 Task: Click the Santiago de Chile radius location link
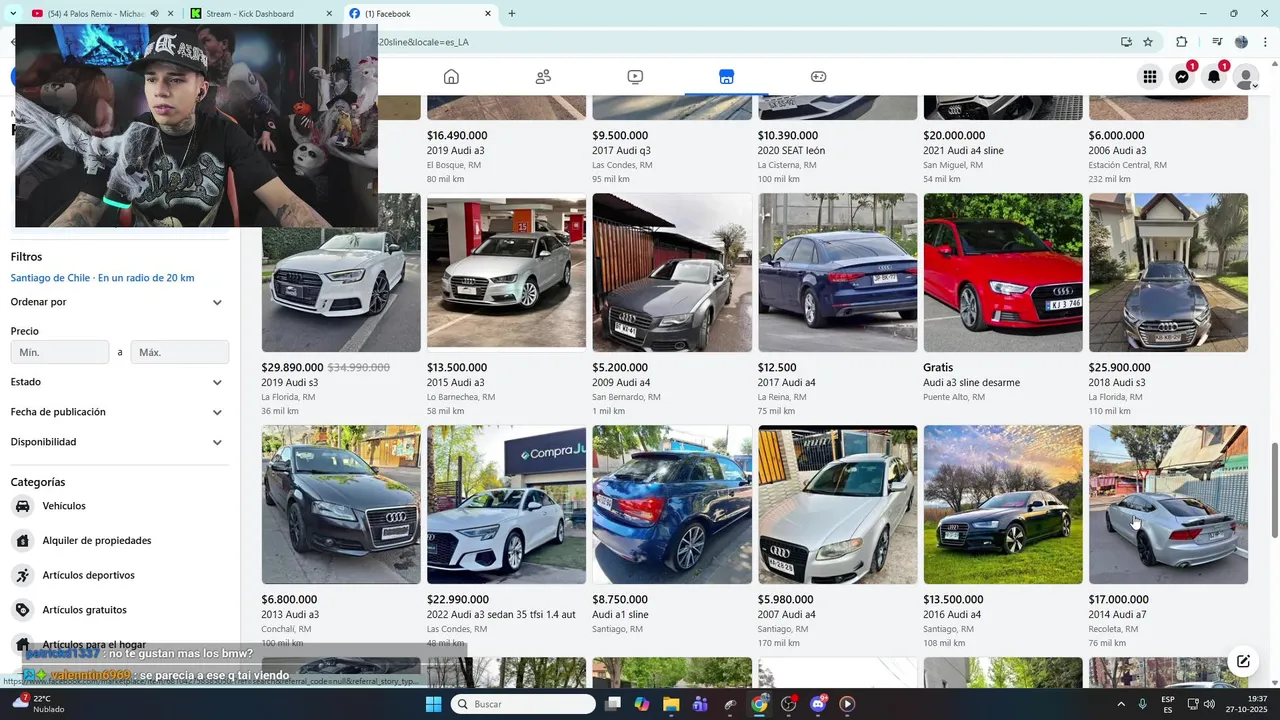pyautogui.click(x=102, y=278)
